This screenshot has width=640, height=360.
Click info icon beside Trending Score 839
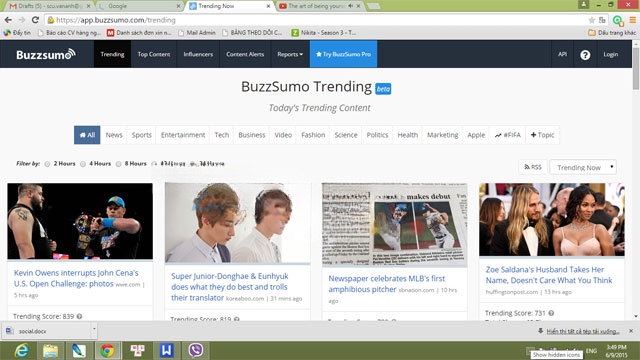[x=80, y=316]
